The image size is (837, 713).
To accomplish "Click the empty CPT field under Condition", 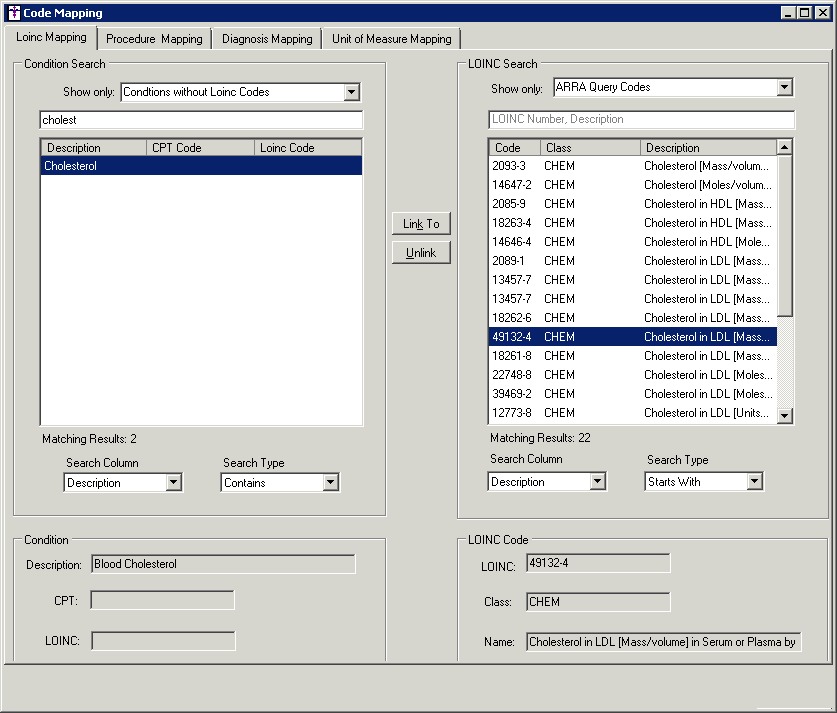I will 162,600.
